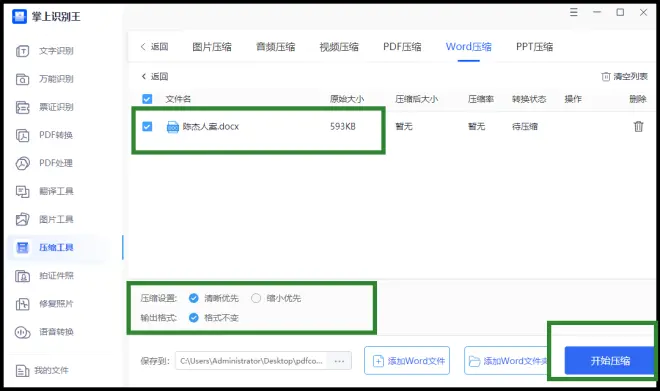
Task: Click the 文件名 column header
Action: point(178,99)
